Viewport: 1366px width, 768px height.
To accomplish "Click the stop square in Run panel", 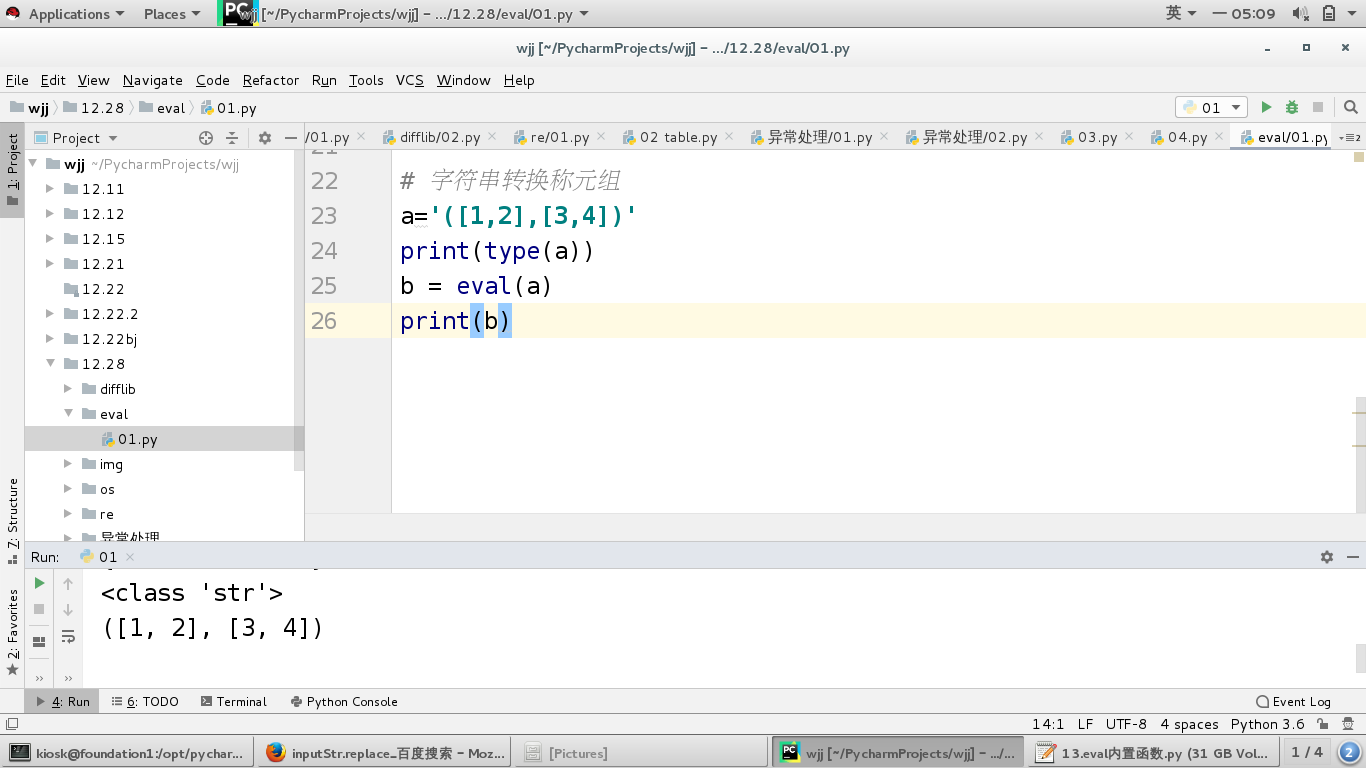I will [x=39, y=609].
